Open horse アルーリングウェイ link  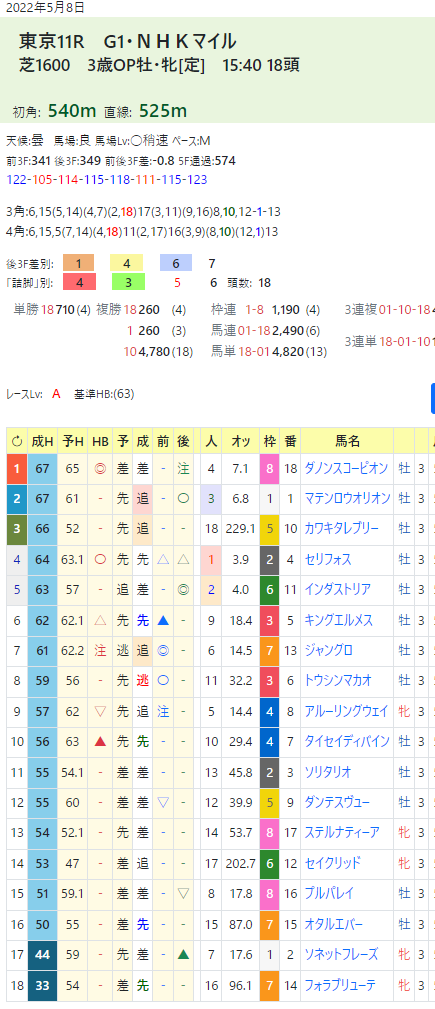(x=346, y=711)
